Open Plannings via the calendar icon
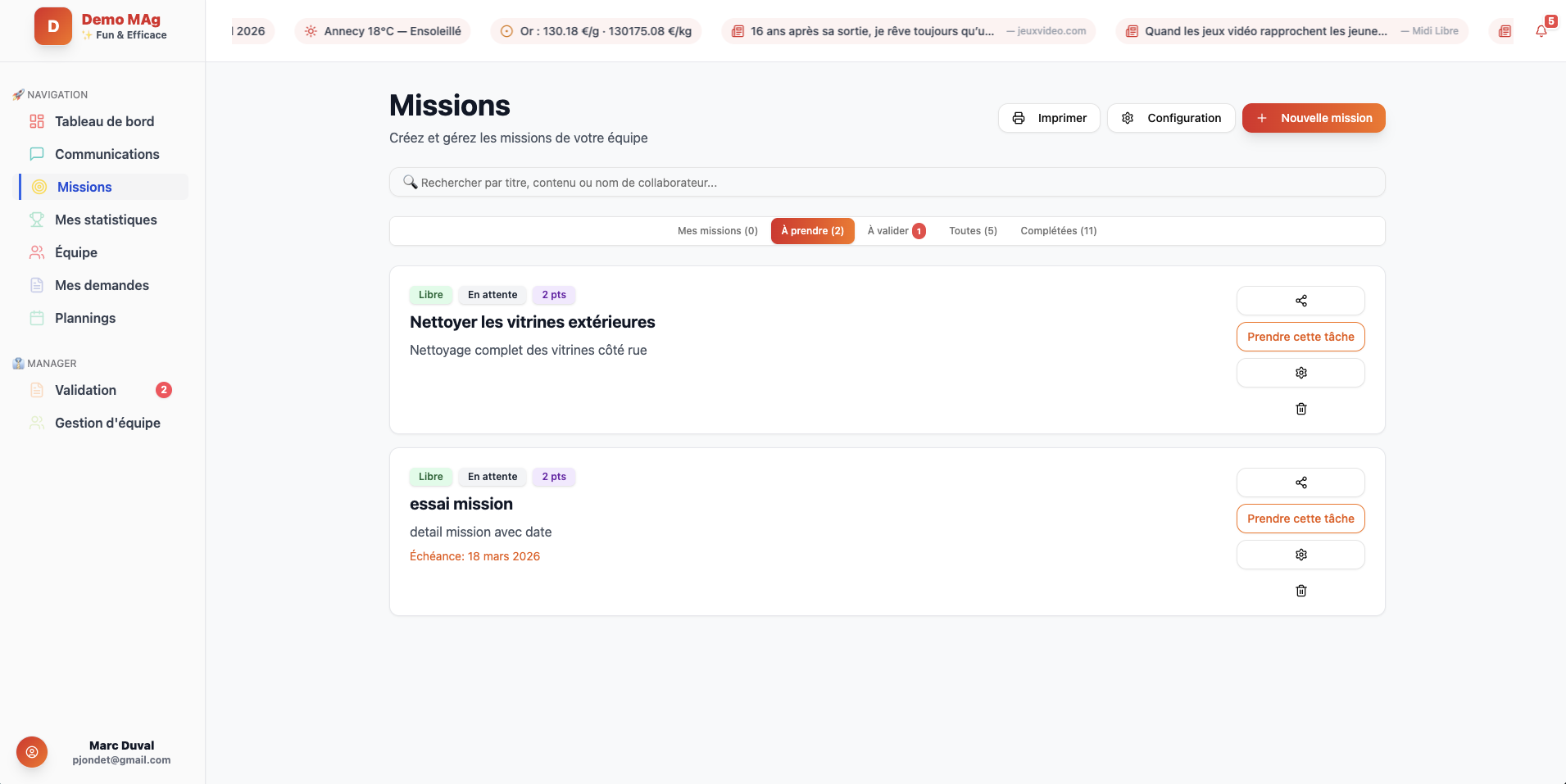Viewport: 1566px width, 784px height. pos(37,318)
